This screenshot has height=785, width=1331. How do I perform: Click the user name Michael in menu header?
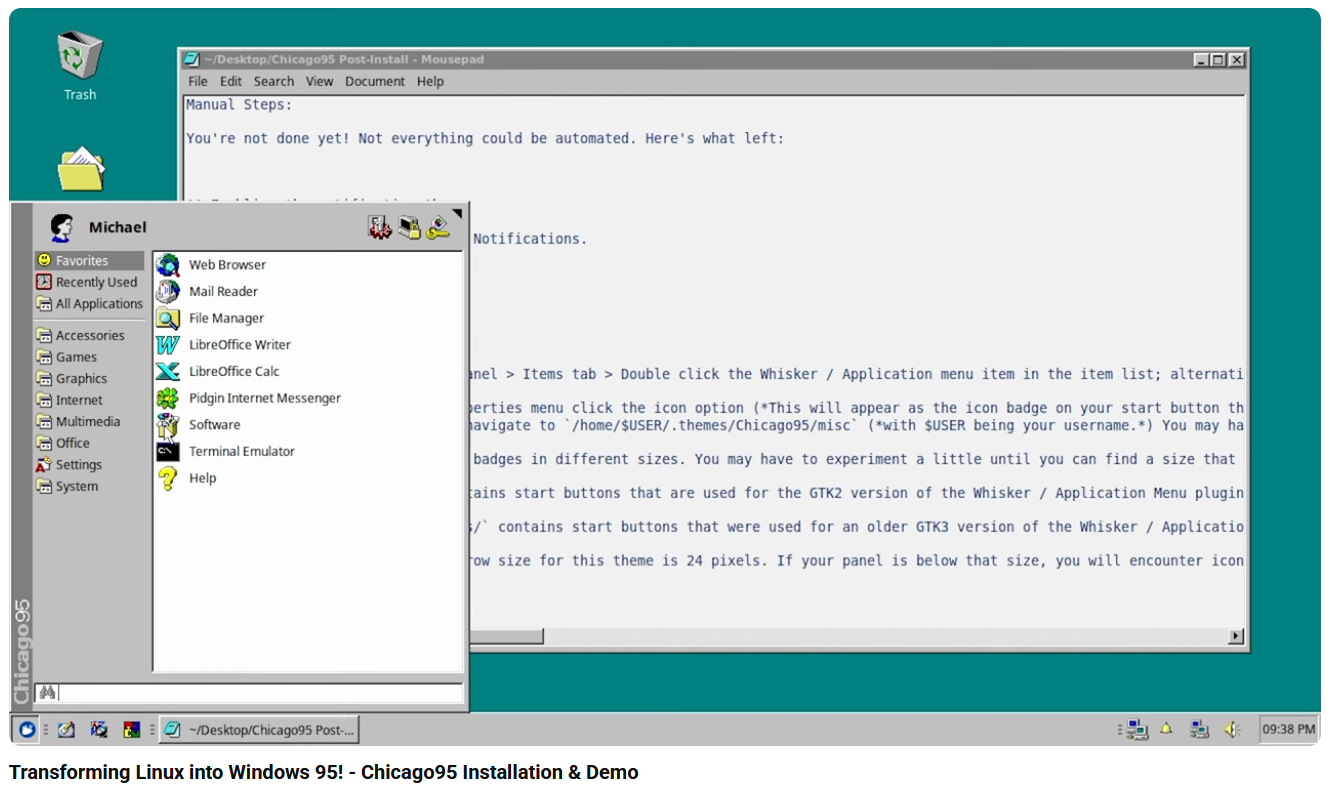118,228
